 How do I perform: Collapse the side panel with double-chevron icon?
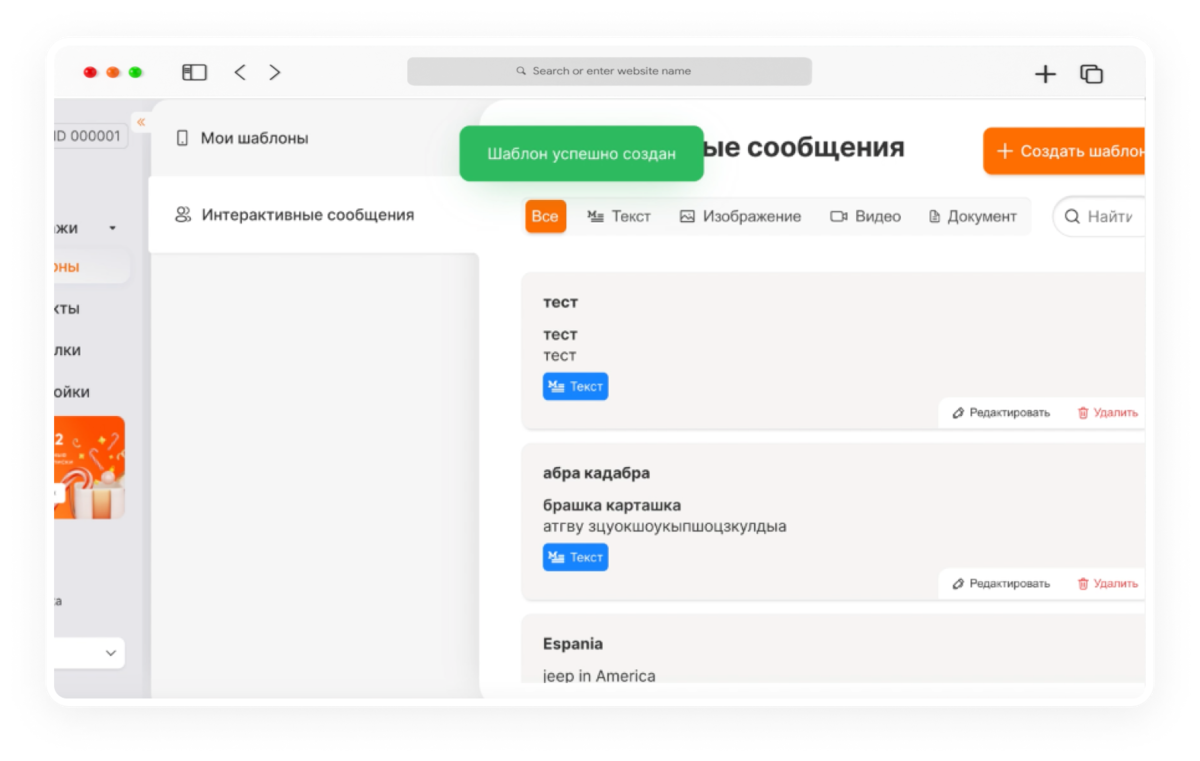tap(141, 122)
